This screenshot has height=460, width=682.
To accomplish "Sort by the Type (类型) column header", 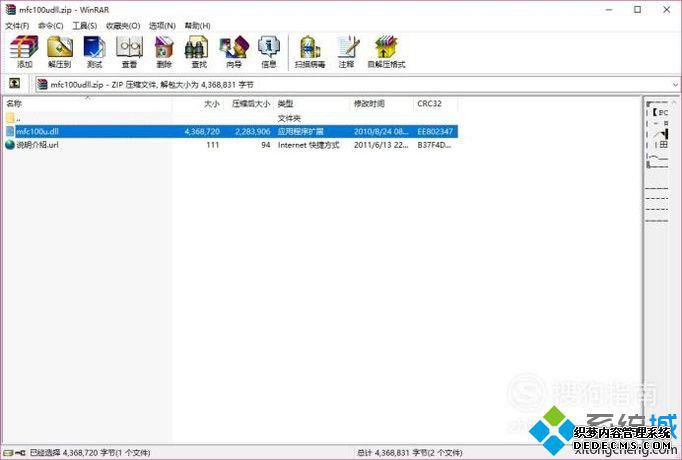I will click(312, 103).
